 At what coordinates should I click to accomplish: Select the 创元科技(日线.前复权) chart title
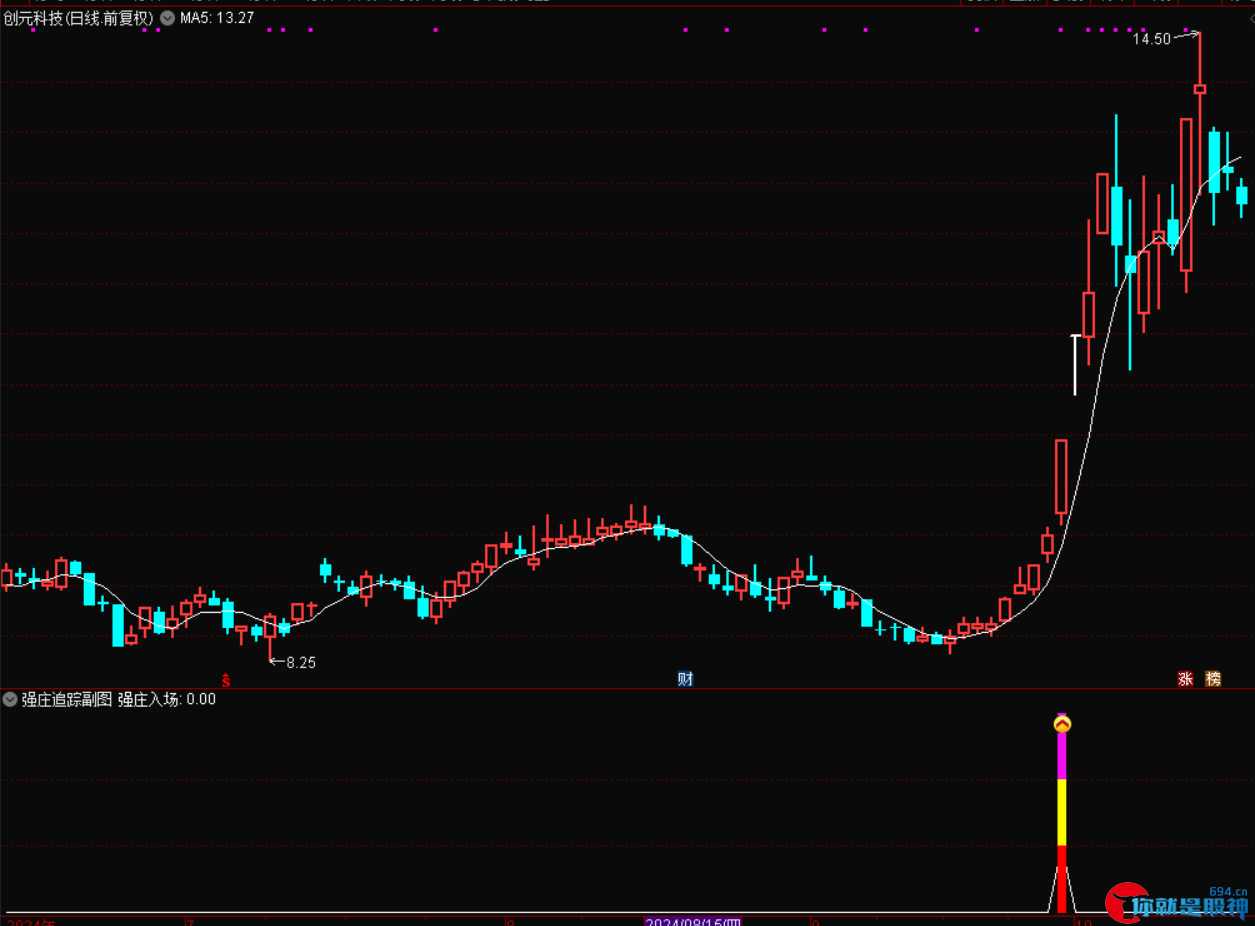coord(79,18)
